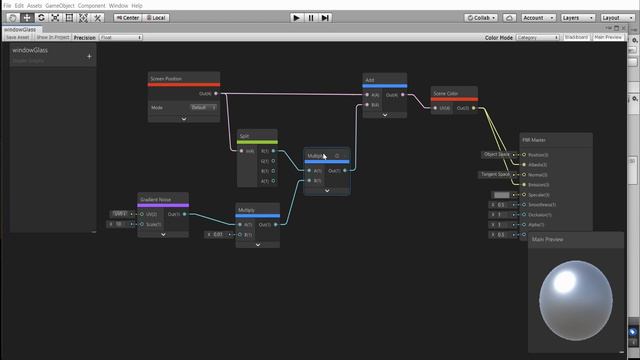Select the Gradient Noise node title
The height and width of the screenshot is (360, 640).
[156, 200]
